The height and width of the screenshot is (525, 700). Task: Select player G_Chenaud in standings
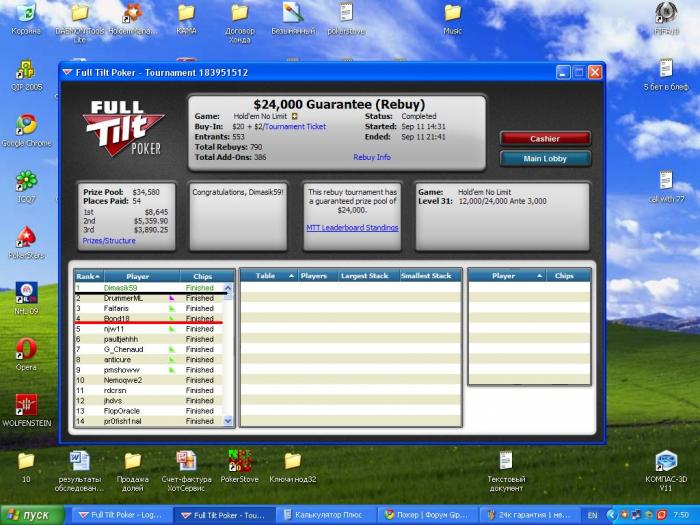click(x=149, y=350)
